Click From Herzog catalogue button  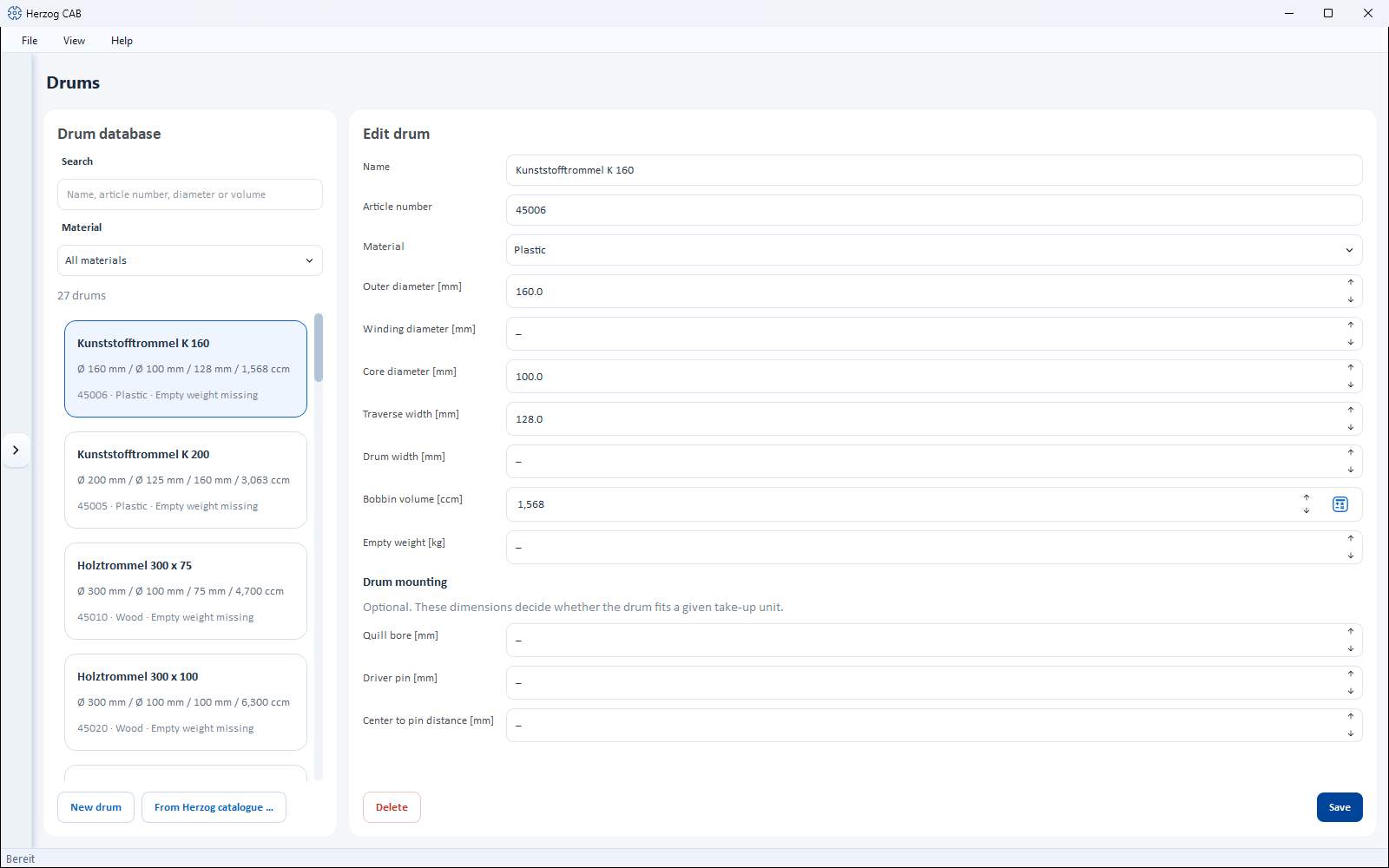[214, 807]
